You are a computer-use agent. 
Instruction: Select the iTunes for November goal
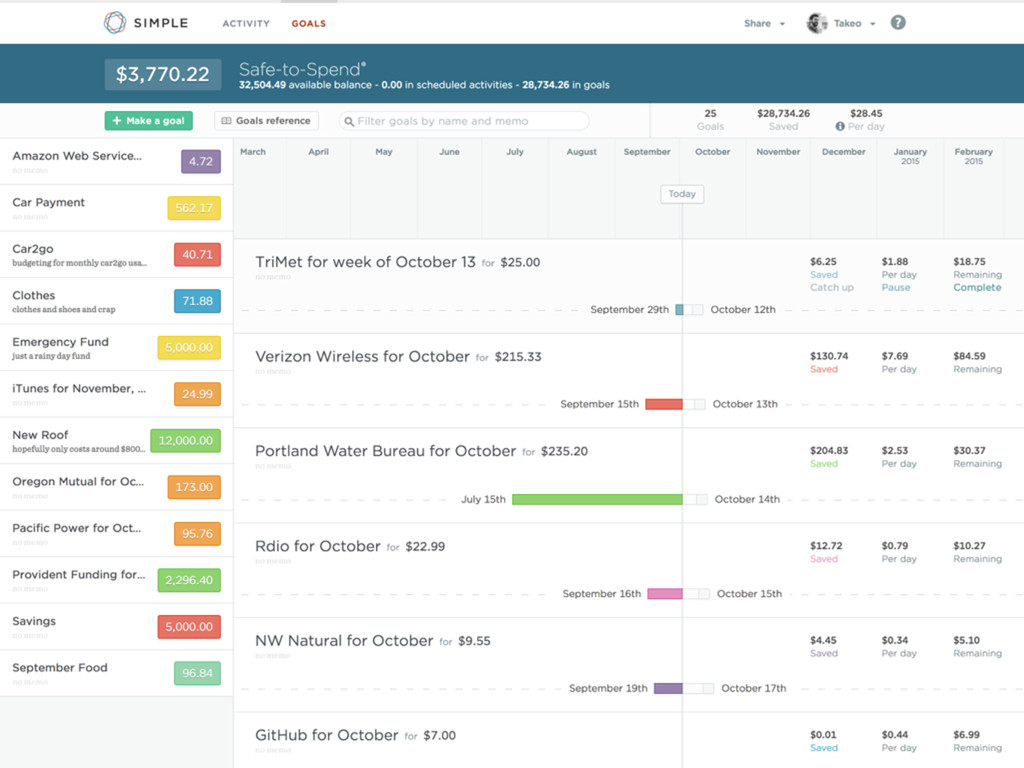pos(116,394)
